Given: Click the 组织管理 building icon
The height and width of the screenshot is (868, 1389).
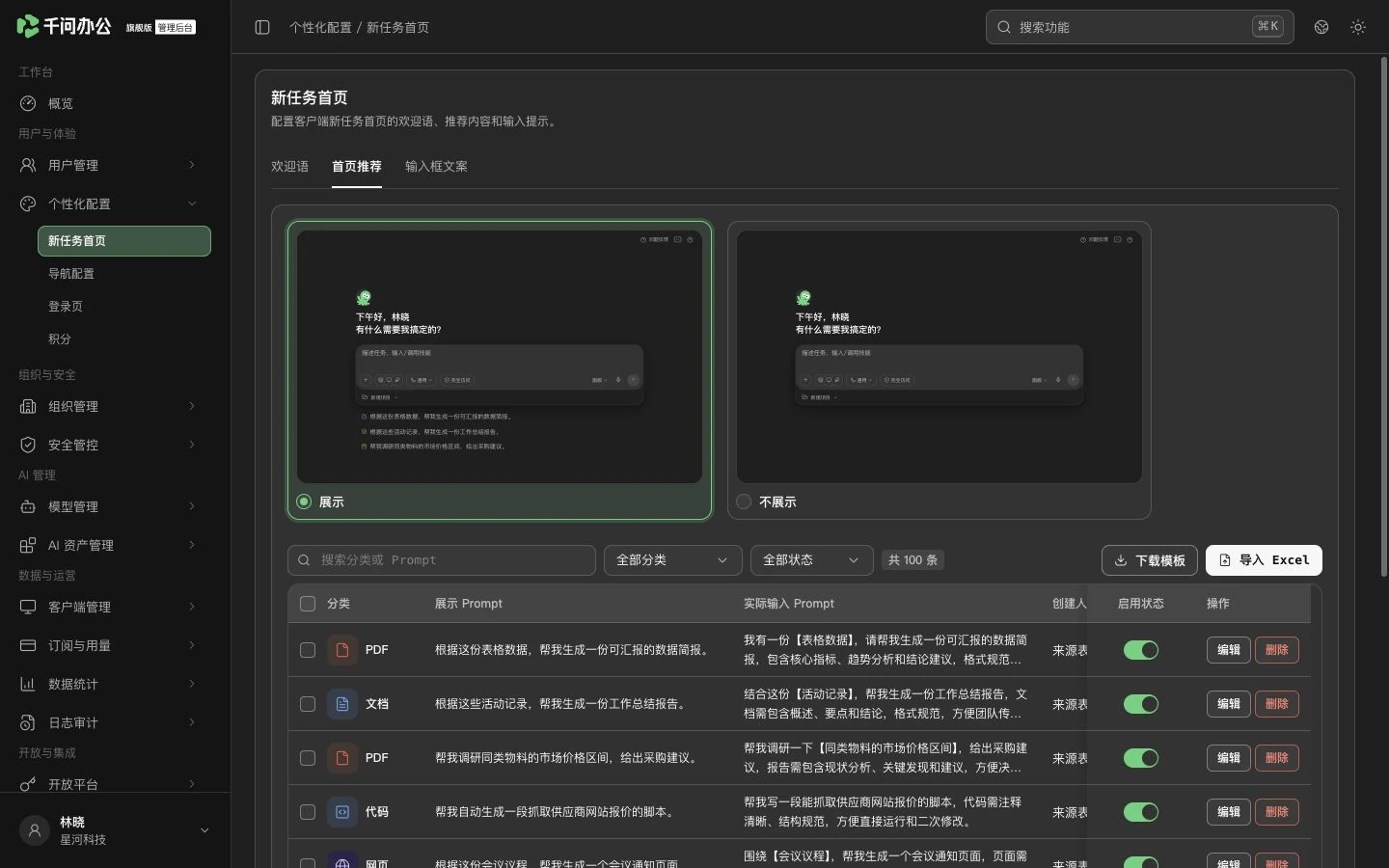Looking at the screenshot, I should [28, 406].
